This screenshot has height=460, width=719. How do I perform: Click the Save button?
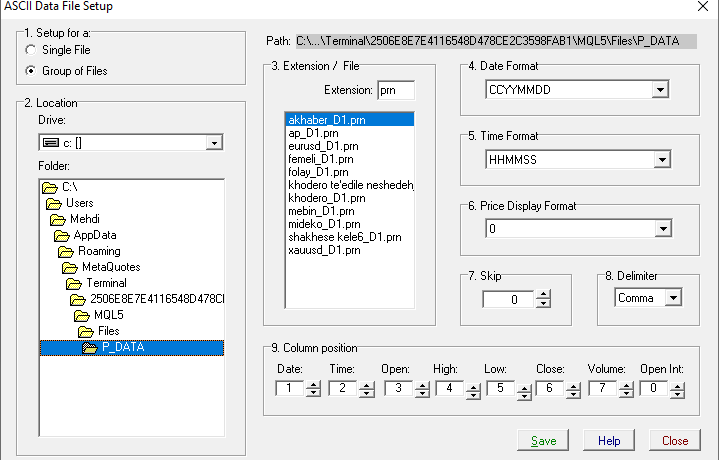[x=543, y=440]
